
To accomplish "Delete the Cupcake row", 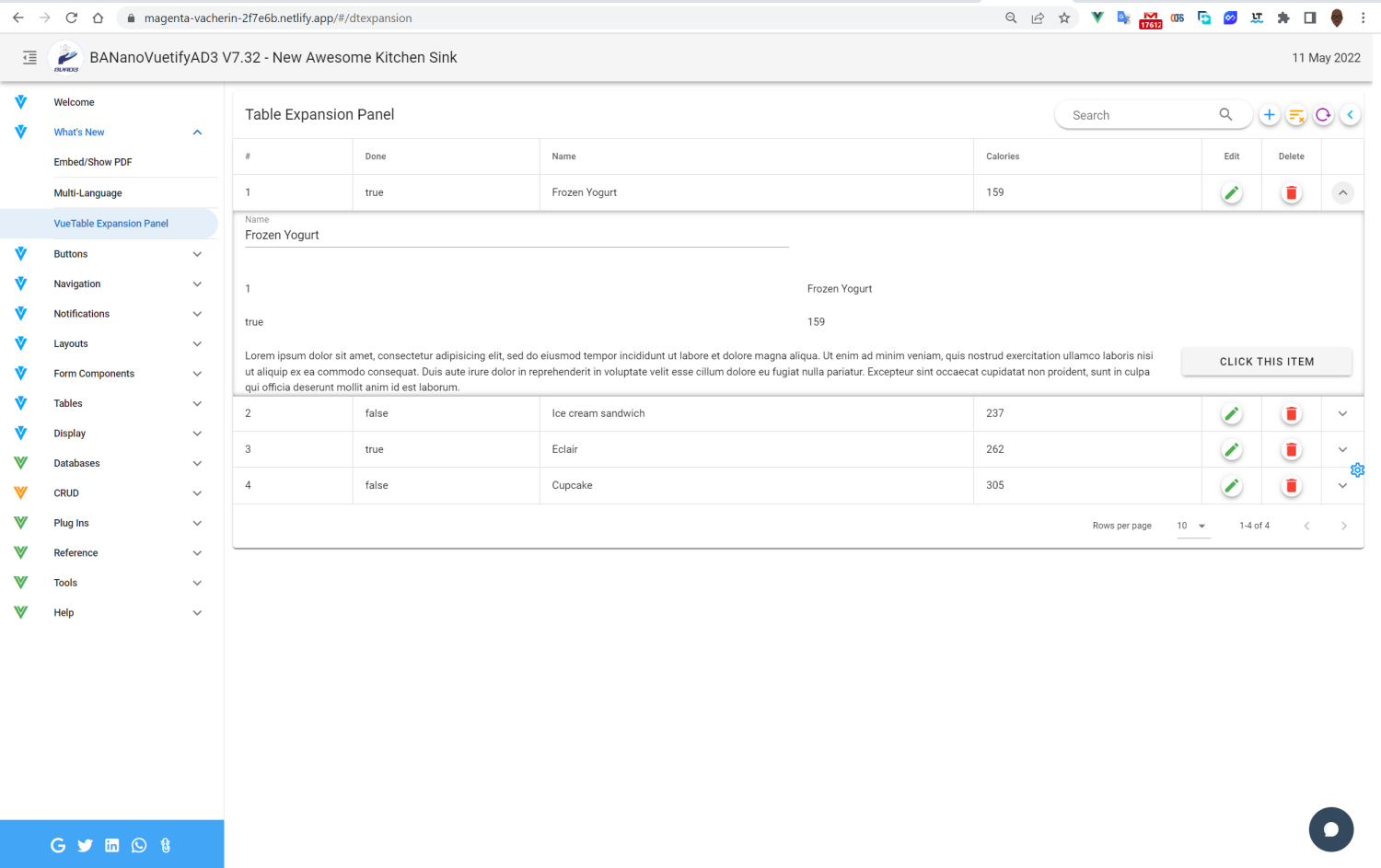I will (1291, 485).
